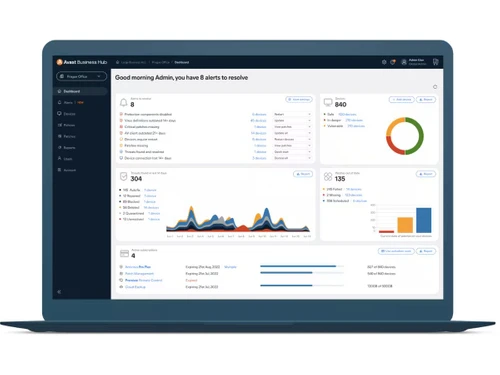Click the monitor icon in Devices card
Screen dimensions: 500x375
pos(328,102)
